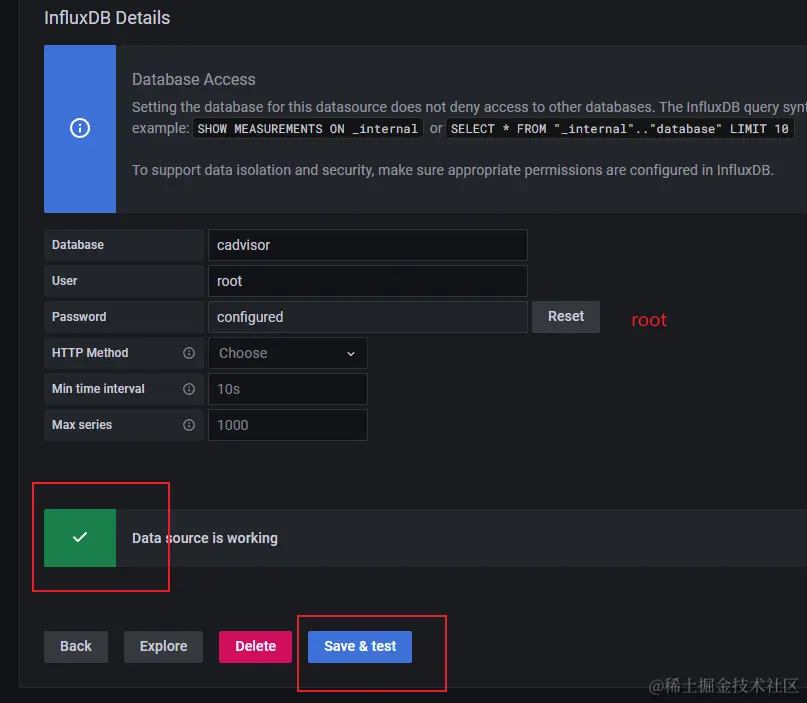The height and width of the screenshot is (703, 807).
Task: Click Save & test button
Action: tap(360, 646)
